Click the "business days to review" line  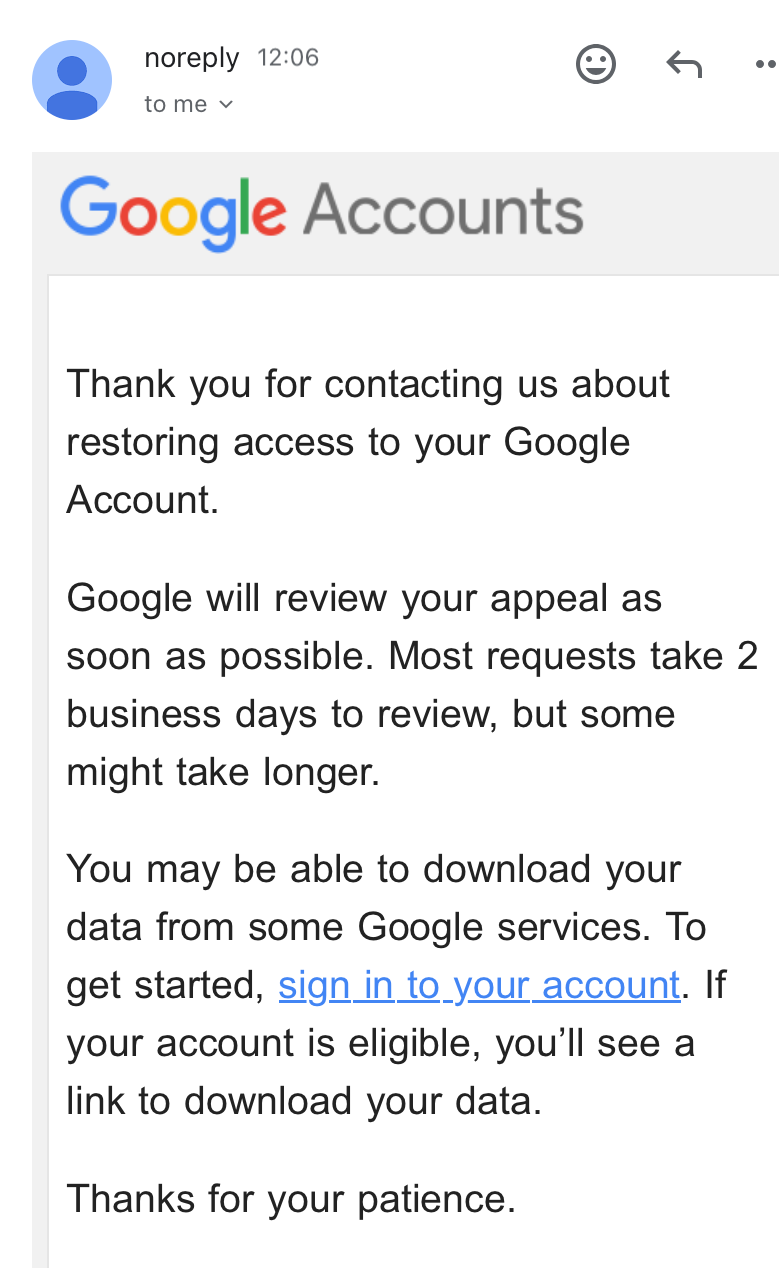click(x=370, y=715)
